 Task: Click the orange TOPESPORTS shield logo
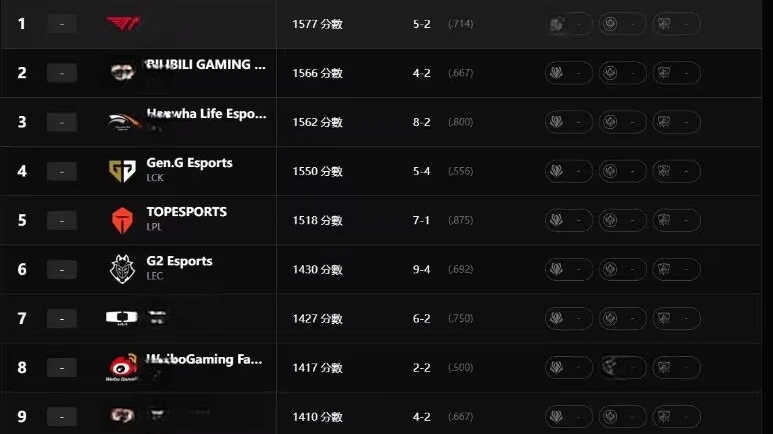point(122,220)
